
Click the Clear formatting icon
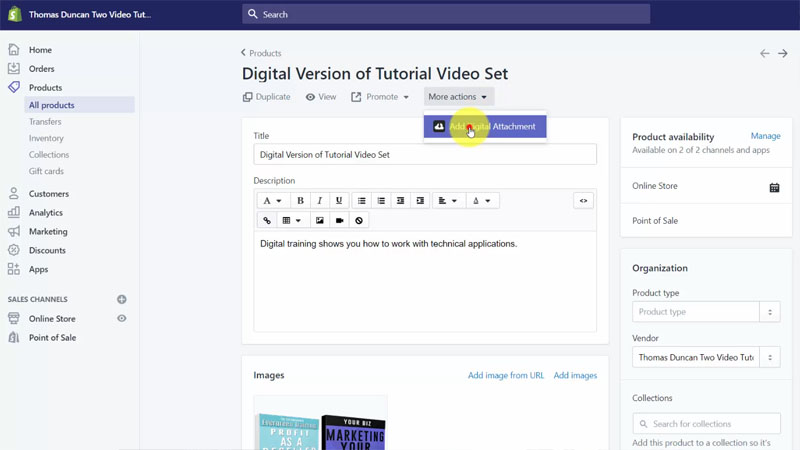[359, 220]
